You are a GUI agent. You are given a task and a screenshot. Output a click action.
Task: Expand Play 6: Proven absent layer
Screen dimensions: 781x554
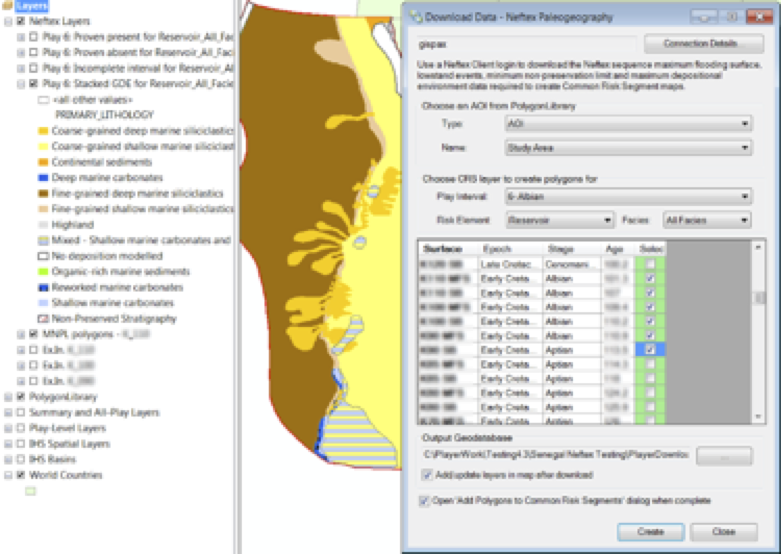coord(21,53)
